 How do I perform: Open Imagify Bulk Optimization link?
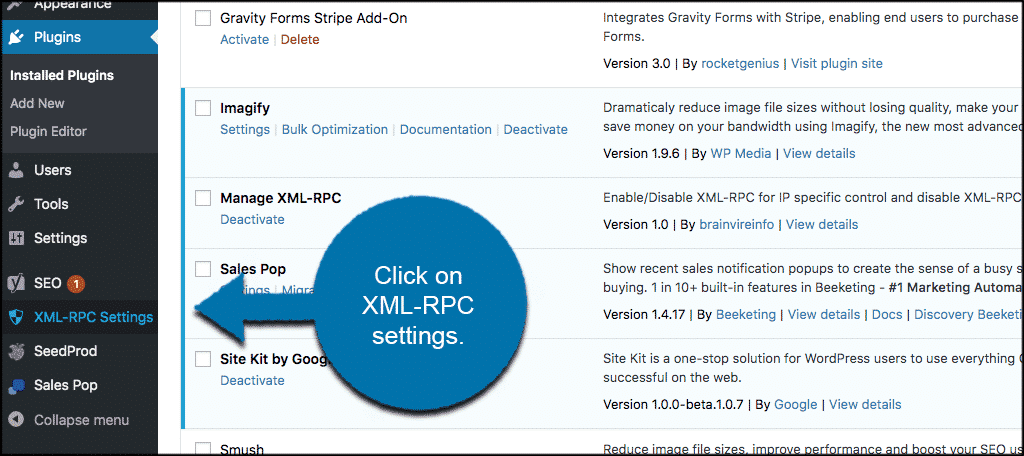334,129
